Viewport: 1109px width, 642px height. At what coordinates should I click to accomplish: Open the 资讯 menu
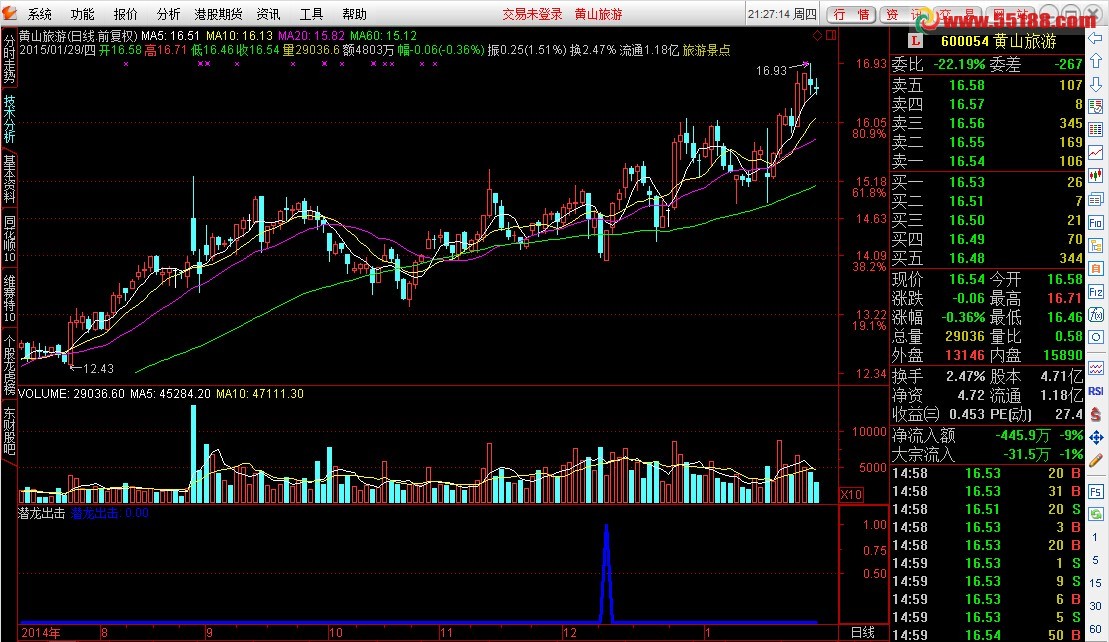point(268,14)
